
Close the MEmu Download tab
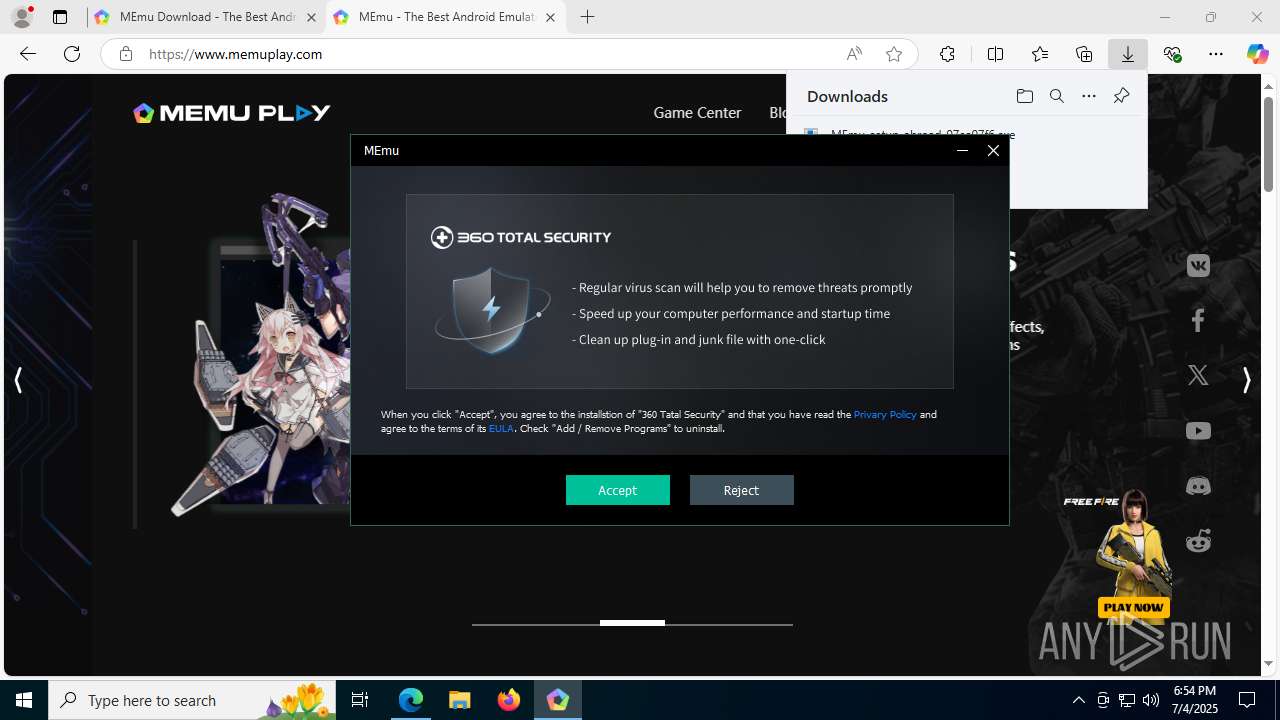coord(311,18)
